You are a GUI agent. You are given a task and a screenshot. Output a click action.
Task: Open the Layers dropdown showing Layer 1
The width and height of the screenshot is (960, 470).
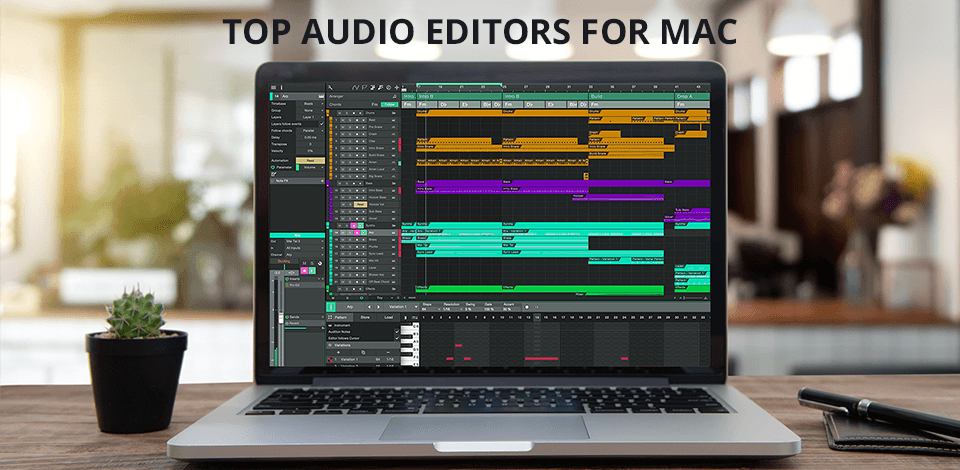point(310,117)
